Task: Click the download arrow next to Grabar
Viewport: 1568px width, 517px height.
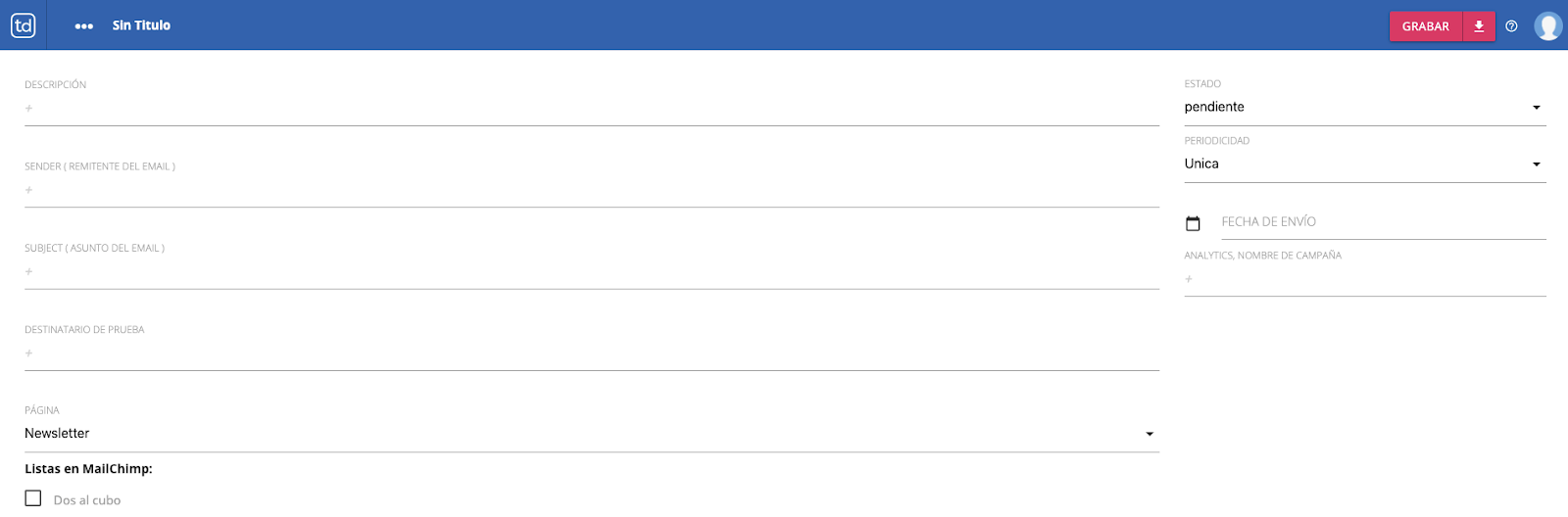Action: tap(1479, 26)
